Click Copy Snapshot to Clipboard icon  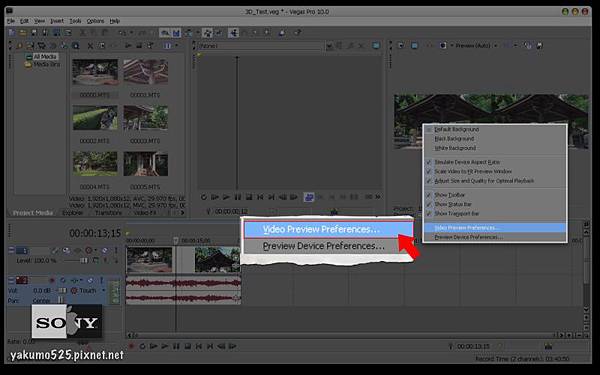point(528,46)
